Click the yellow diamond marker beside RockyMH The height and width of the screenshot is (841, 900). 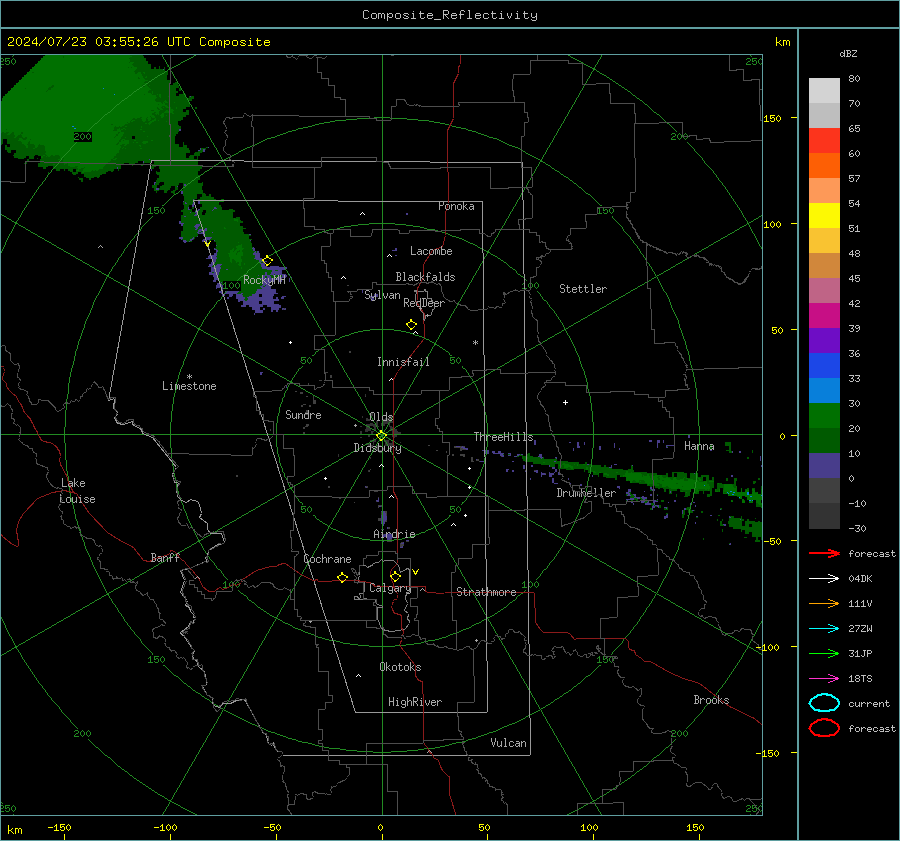pyautogui.click(x=267, y=261)
